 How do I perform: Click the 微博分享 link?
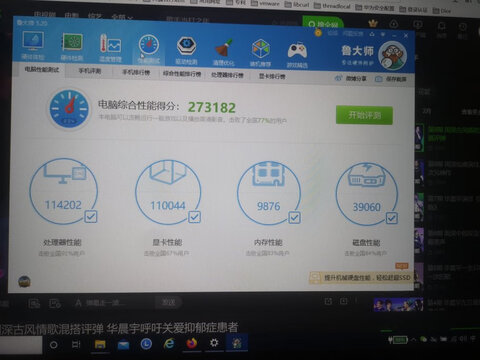(x=351, y=78)
